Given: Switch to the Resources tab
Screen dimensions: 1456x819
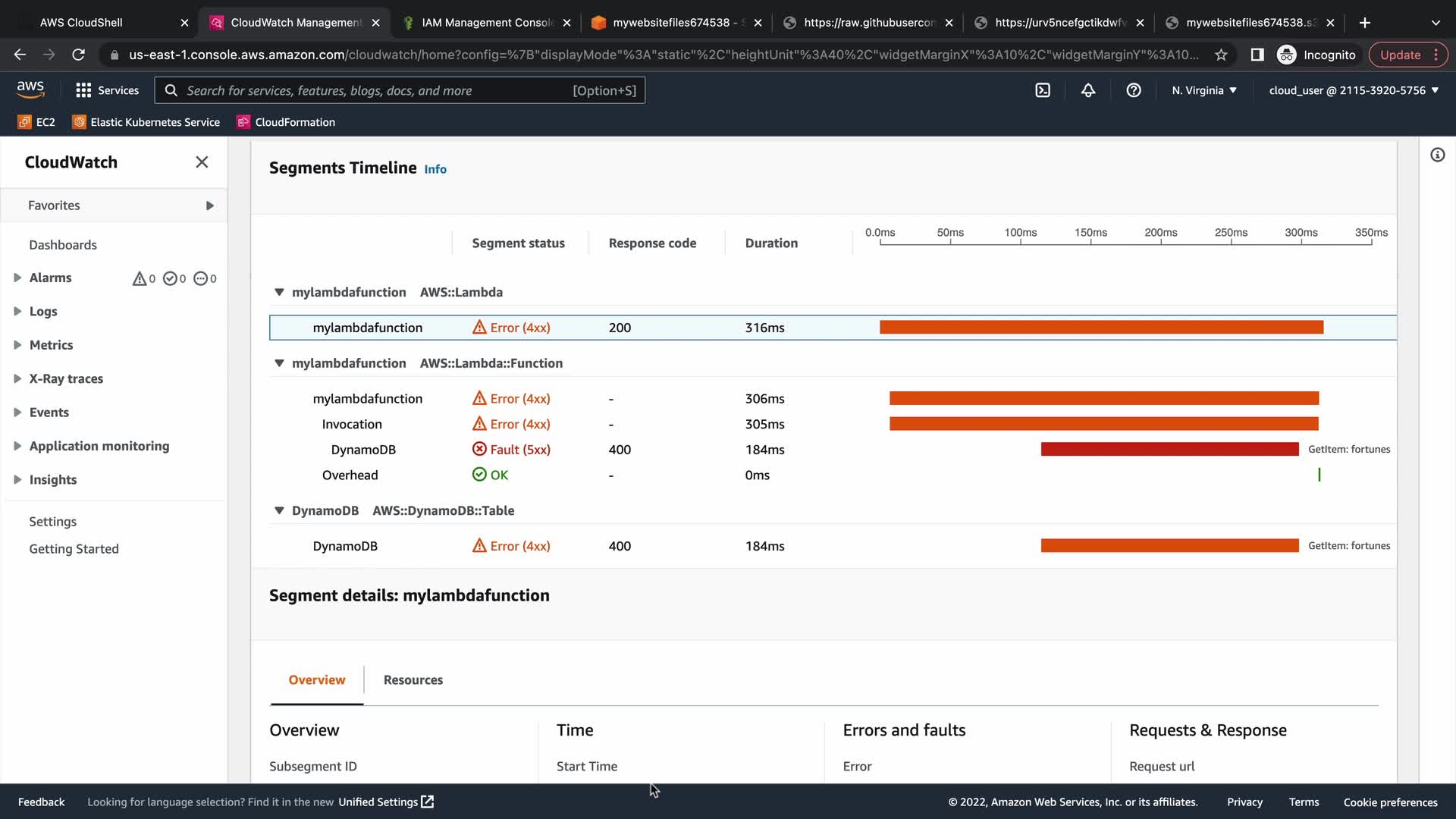Looking at the screenshot, I should coord(413,680).
